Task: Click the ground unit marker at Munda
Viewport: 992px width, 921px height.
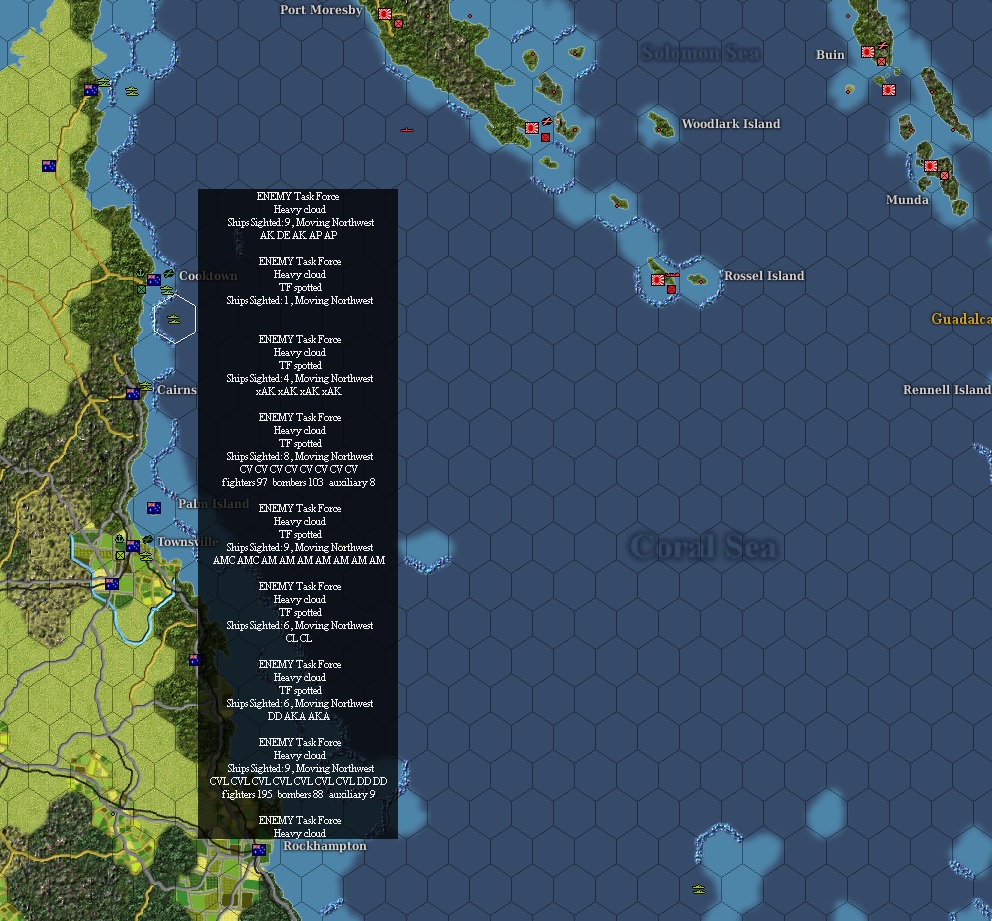Action: click(945, 175)
